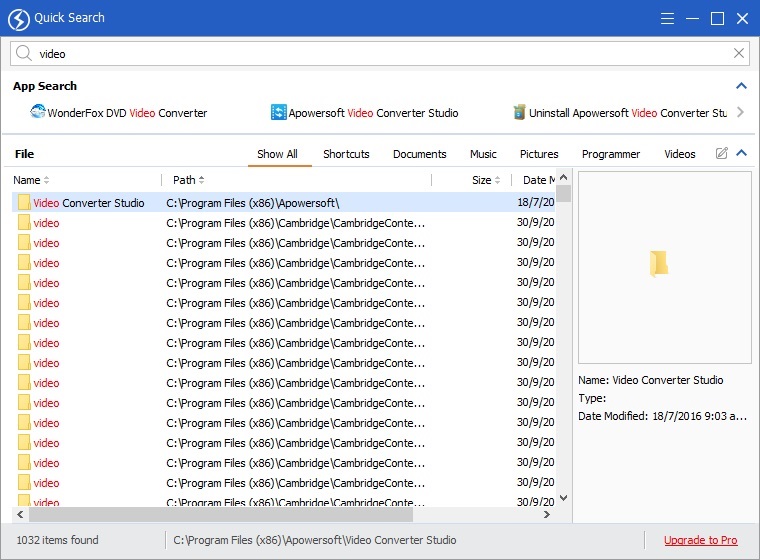This screenshot has height=560, width=760.
Task: Show next app results with right chevron
Action: coord(740,112)
